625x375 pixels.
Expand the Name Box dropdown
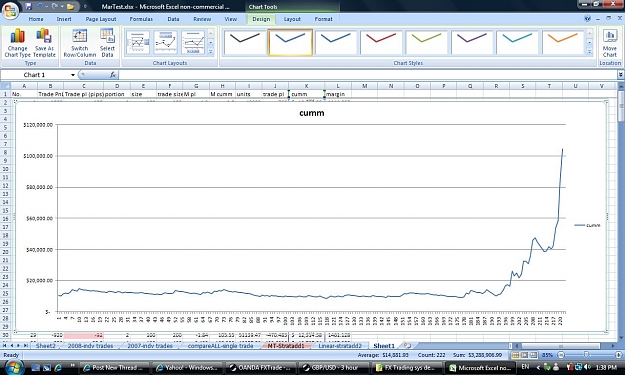[x=73, y=75]
